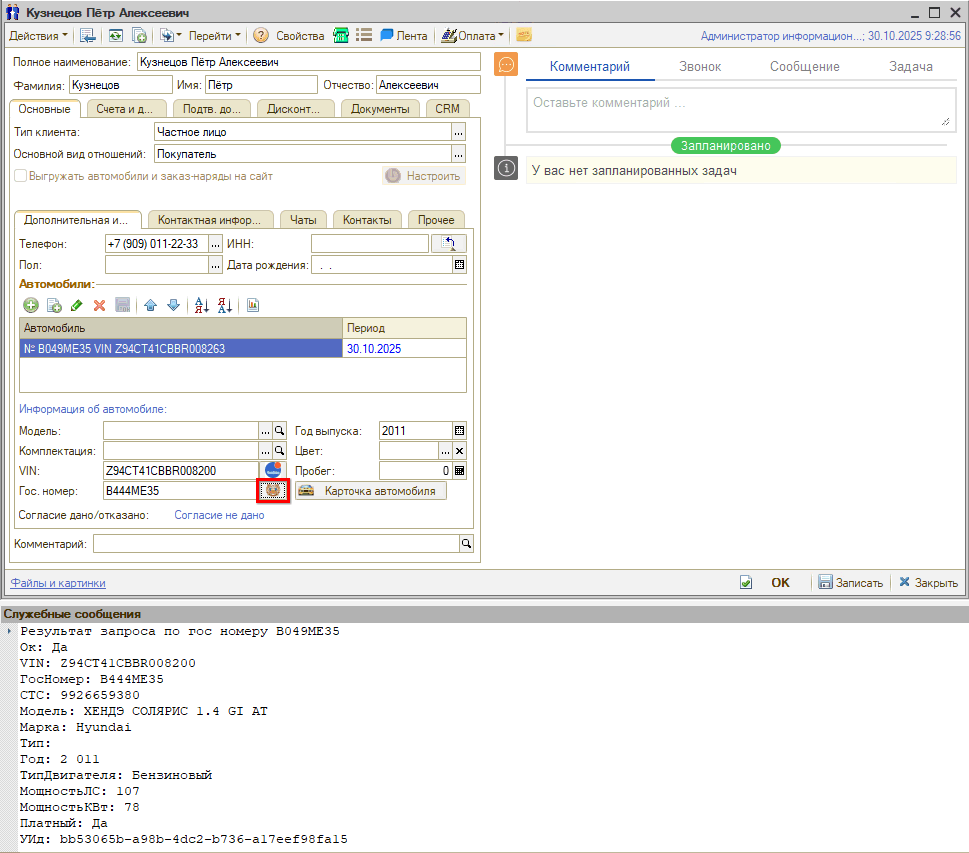This screenshot has width=969, height=853.
Task: Click the green add car icon
Action: 31,305
